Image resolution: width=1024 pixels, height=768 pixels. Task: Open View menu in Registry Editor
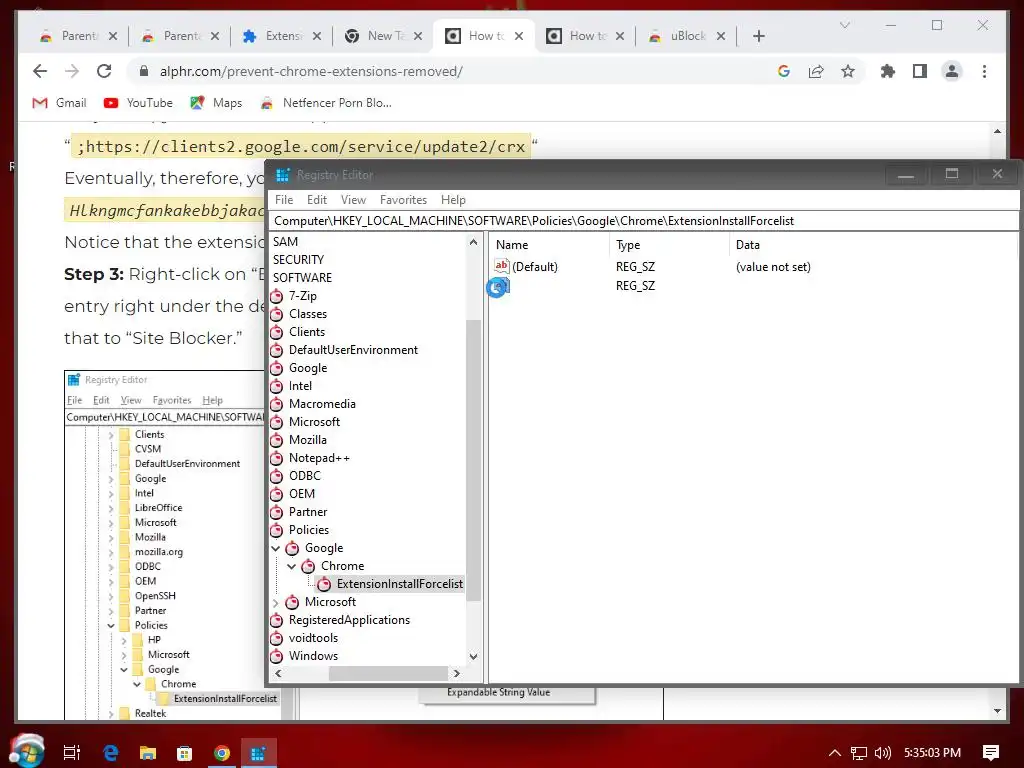[x=353, y=200]
